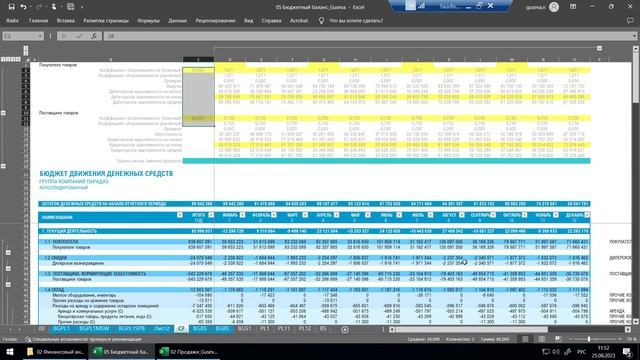Click the user account avatar

tap(554, 7)
